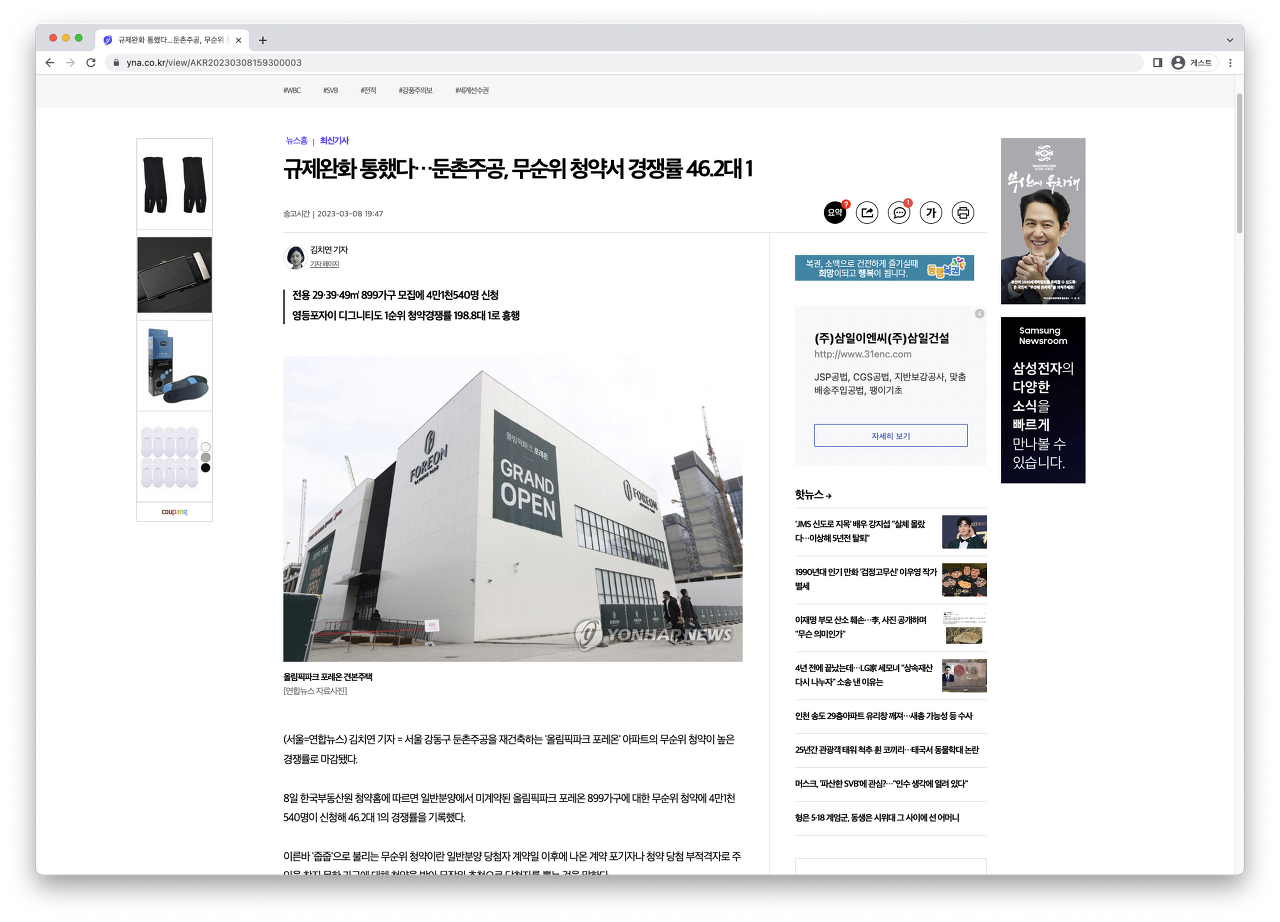Click the Coupang logo under the ads
The height and width of the screenshot is (922, 1280).
pyautogui.click(x=174, y=511)
